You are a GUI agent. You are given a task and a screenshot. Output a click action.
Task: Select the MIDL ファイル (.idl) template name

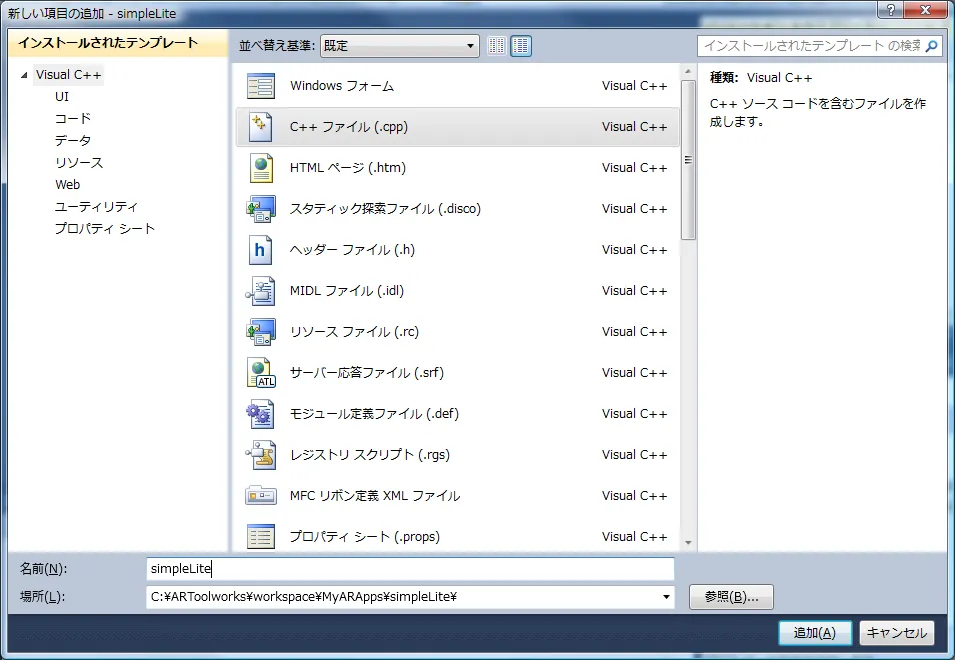pos(347,291)
